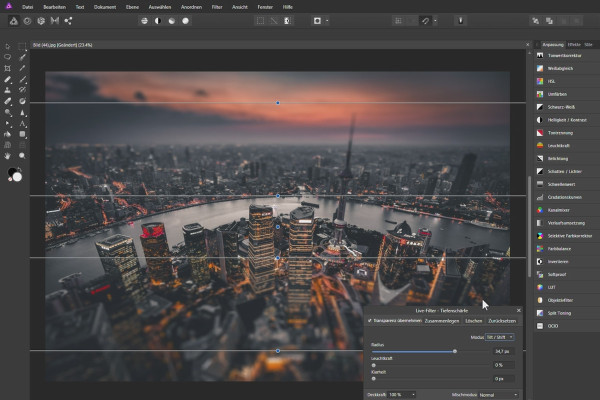Select the rectangular Marquee selection tool

click(22, 46)
